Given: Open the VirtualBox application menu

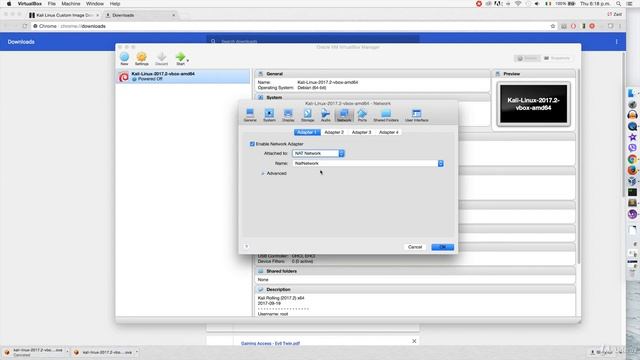Looking at the screenshot, I should [x=30, y=4].
